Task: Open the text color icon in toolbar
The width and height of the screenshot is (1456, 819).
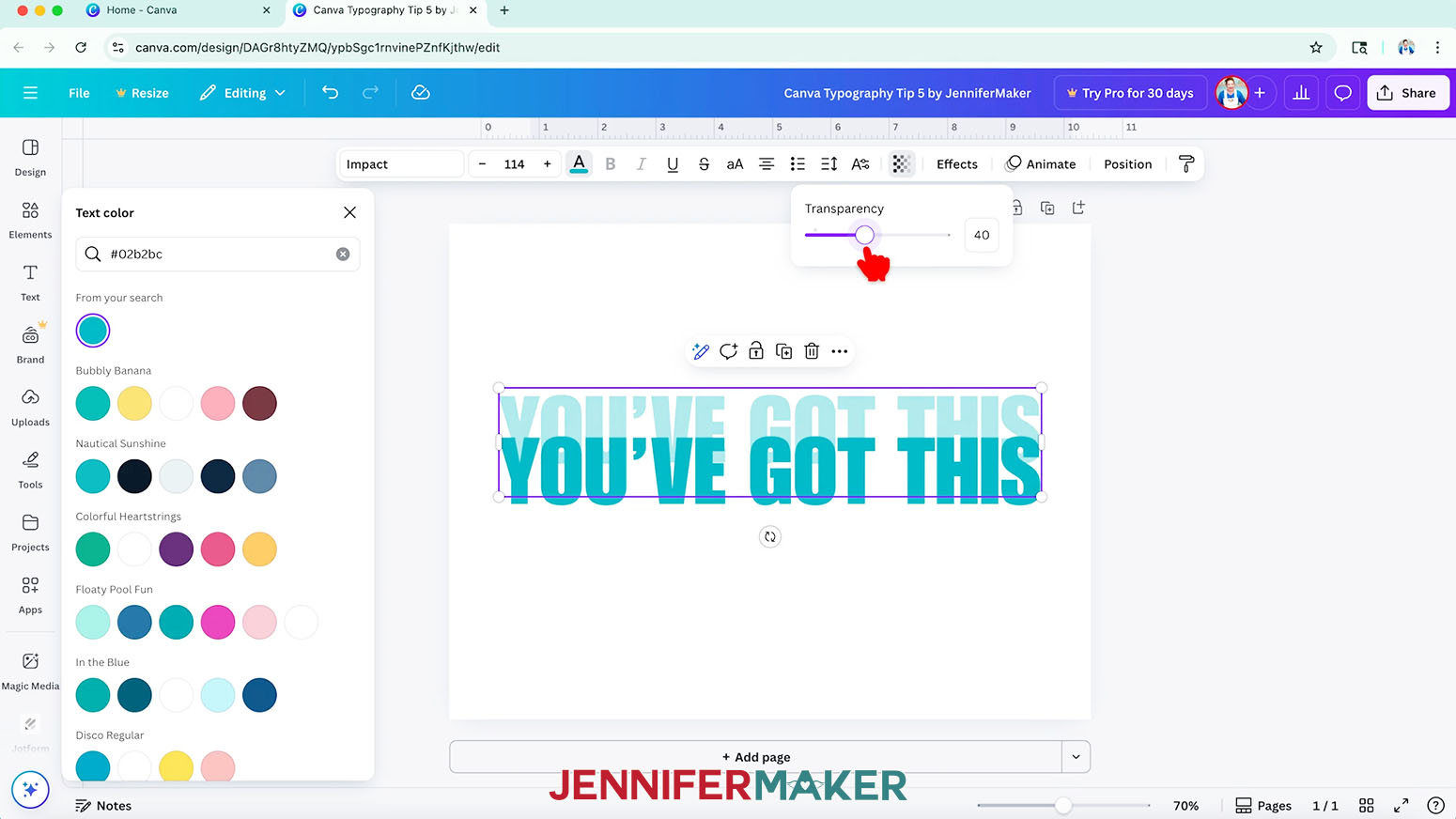Action: (579, 163)
